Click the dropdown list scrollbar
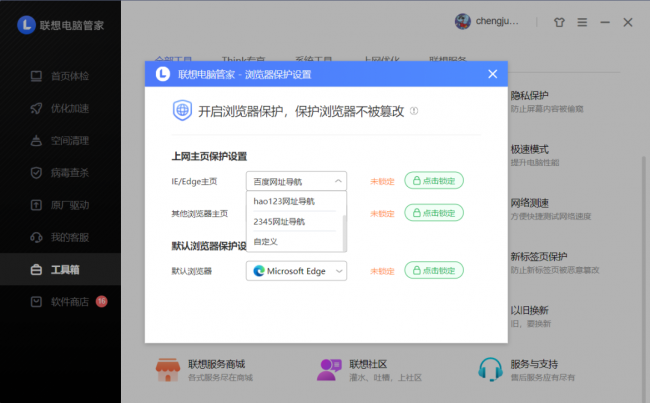 (344, 233)
